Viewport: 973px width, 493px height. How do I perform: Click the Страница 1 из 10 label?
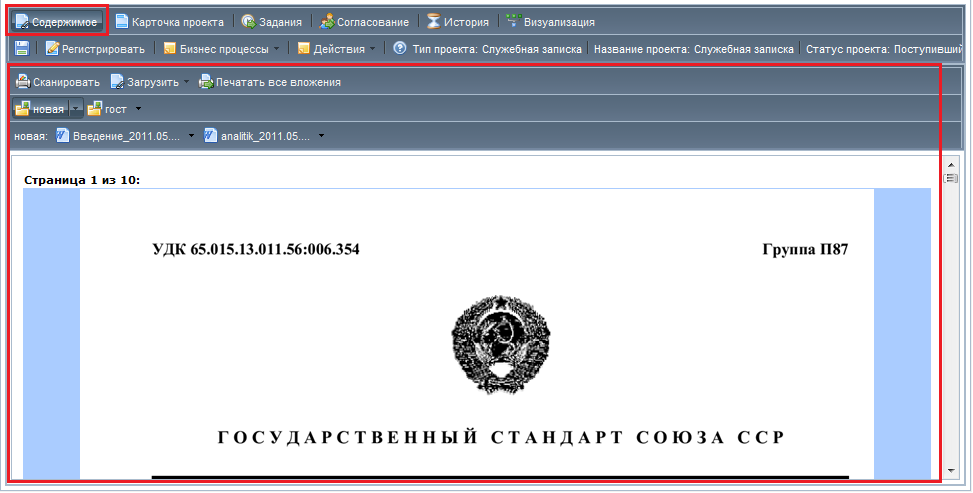click(x=82, y=180)
